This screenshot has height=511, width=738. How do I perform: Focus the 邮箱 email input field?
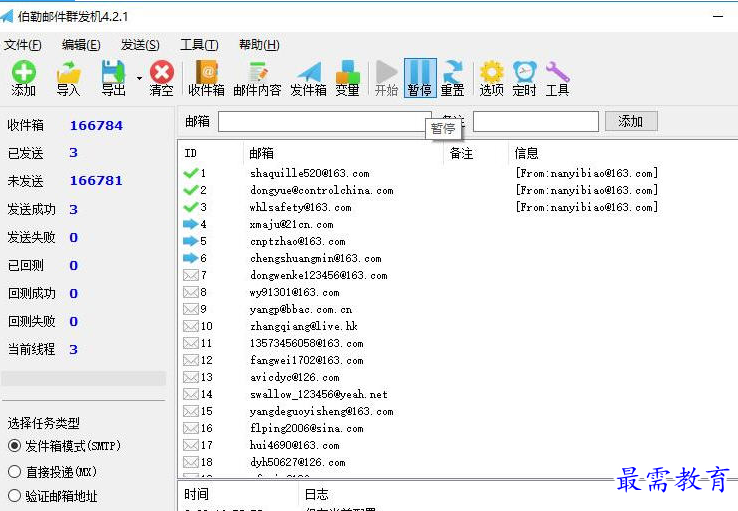point(325,122)
